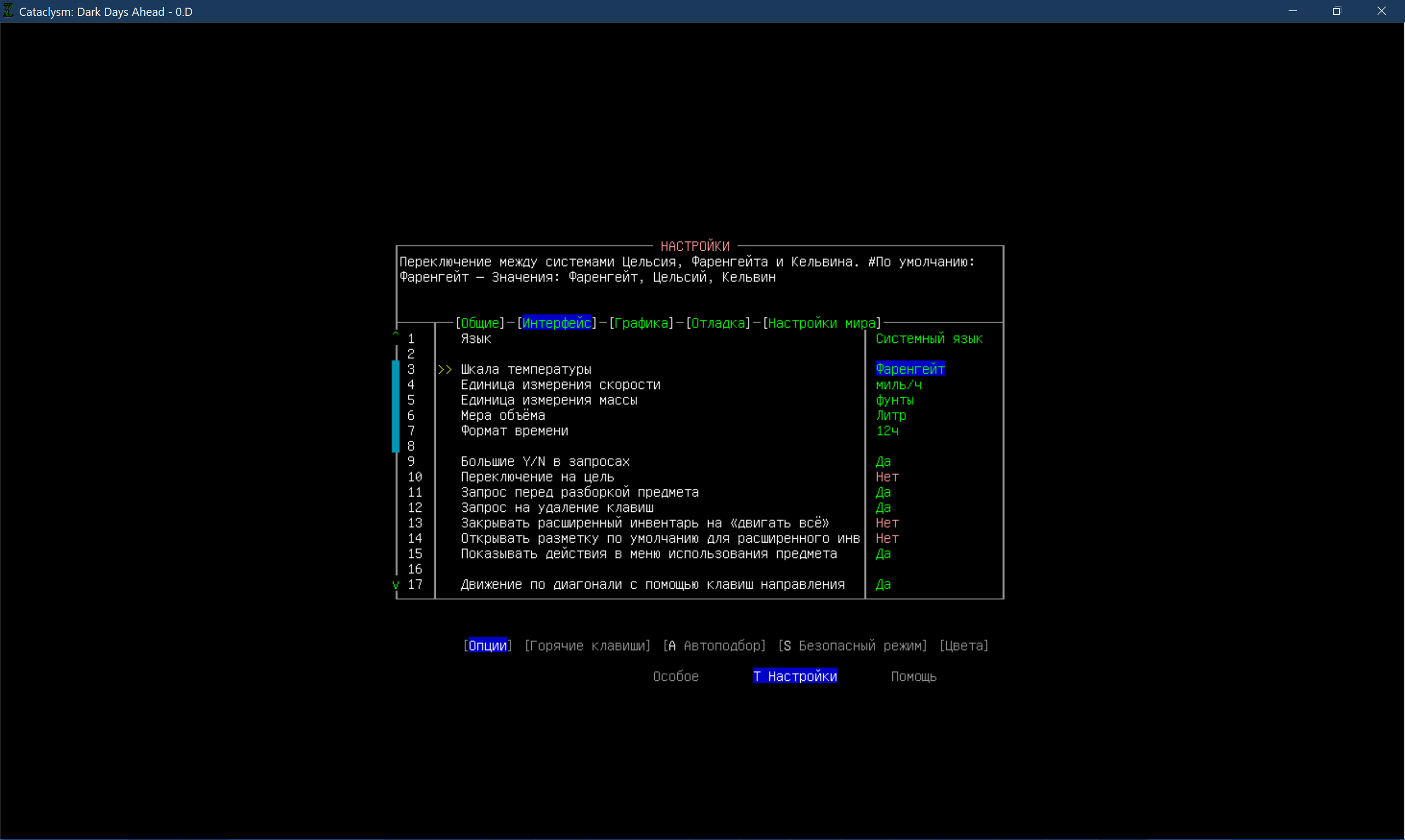The height and width of the screenshot is (840, 1405).
Task: Toggle 'Переключение на цель' value Нет
Action: pyautogui.click(x=887, y=477)
